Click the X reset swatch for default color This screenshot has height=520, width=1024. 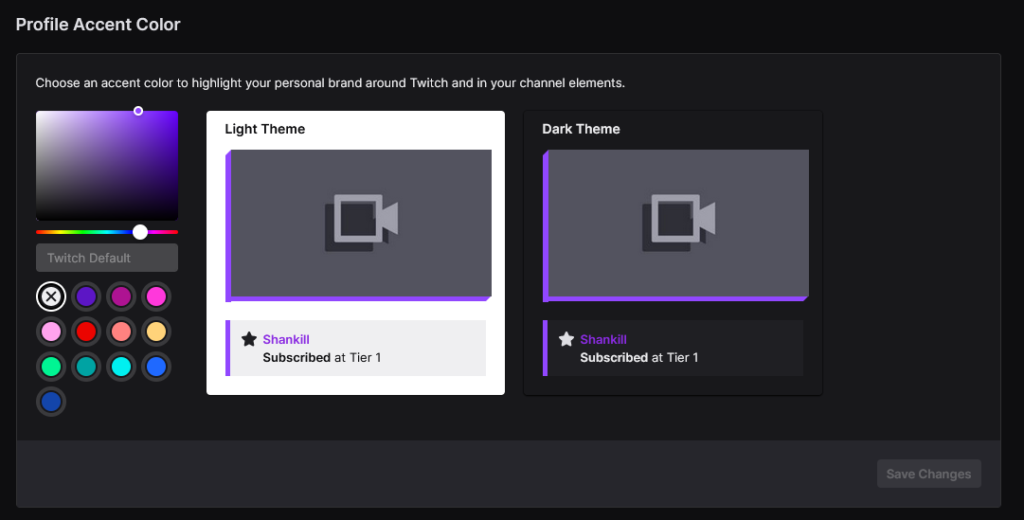(x=52, y=296)
